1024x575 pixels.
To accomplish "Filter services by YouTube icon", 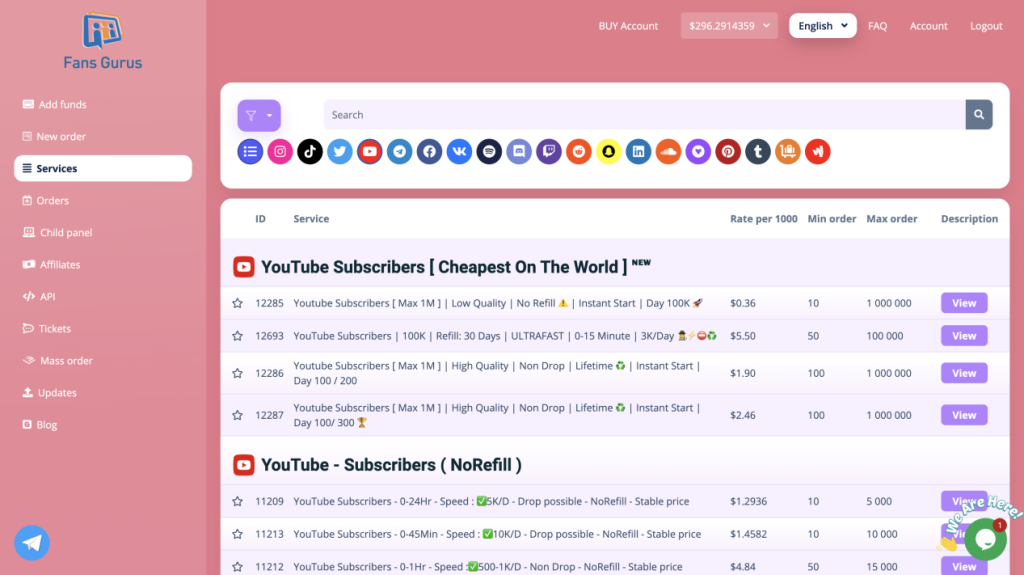I will (x=370, y=152).
